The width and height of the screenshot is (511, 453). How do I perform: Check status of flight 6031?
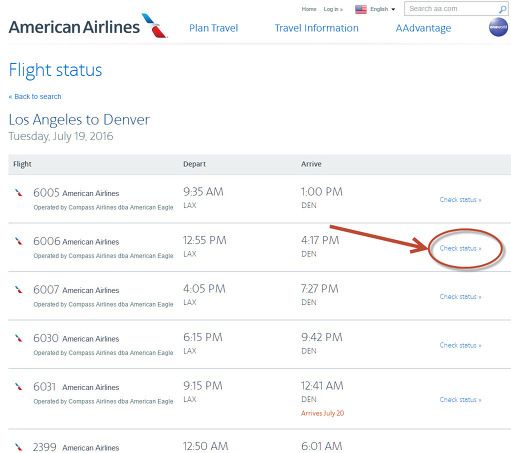(x=460, y=400)
